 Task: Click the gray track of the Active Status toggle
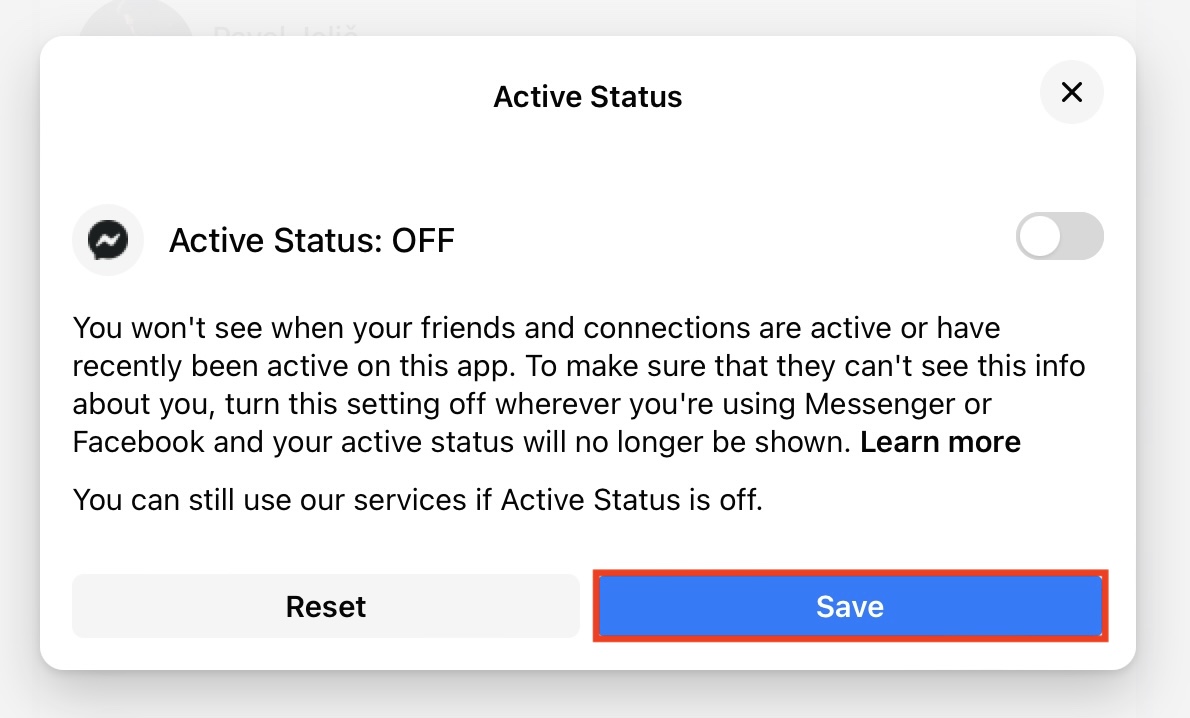click(x=1082, y=237)
